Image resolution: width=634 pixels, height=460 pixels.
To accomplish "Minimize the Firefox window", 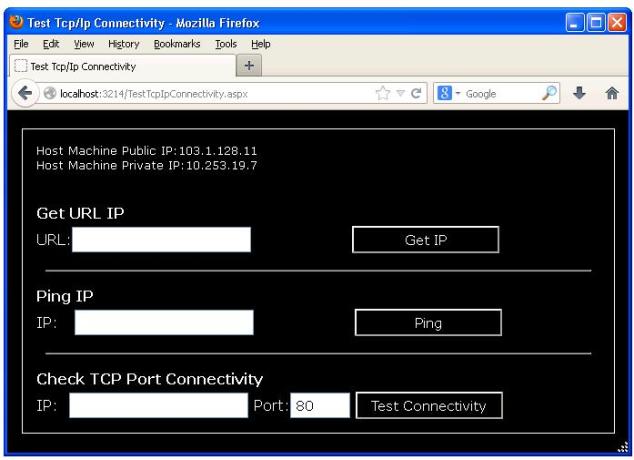I will pos(575,22).
